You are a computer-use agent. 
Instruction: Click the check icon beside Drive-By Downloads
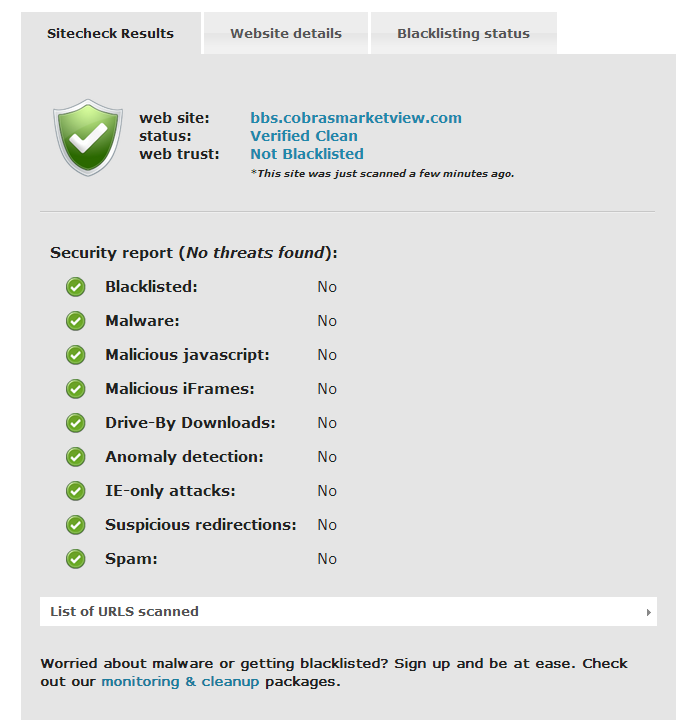[76, 423]
